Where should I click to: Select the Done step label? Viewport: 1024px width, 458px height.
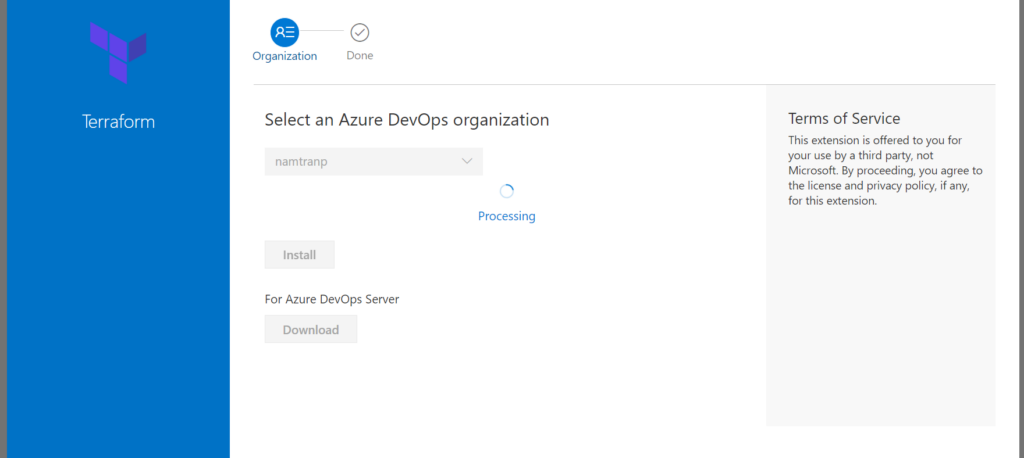click(360, 56)
